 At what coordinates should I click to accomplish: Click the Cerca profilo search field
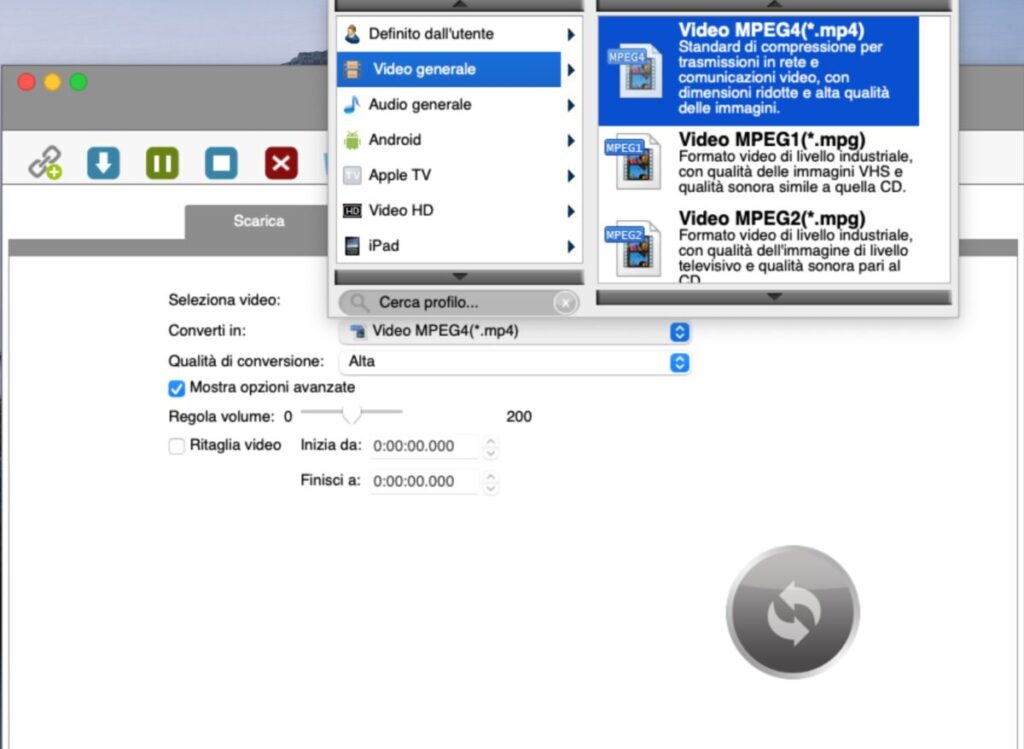click(460, 303)
